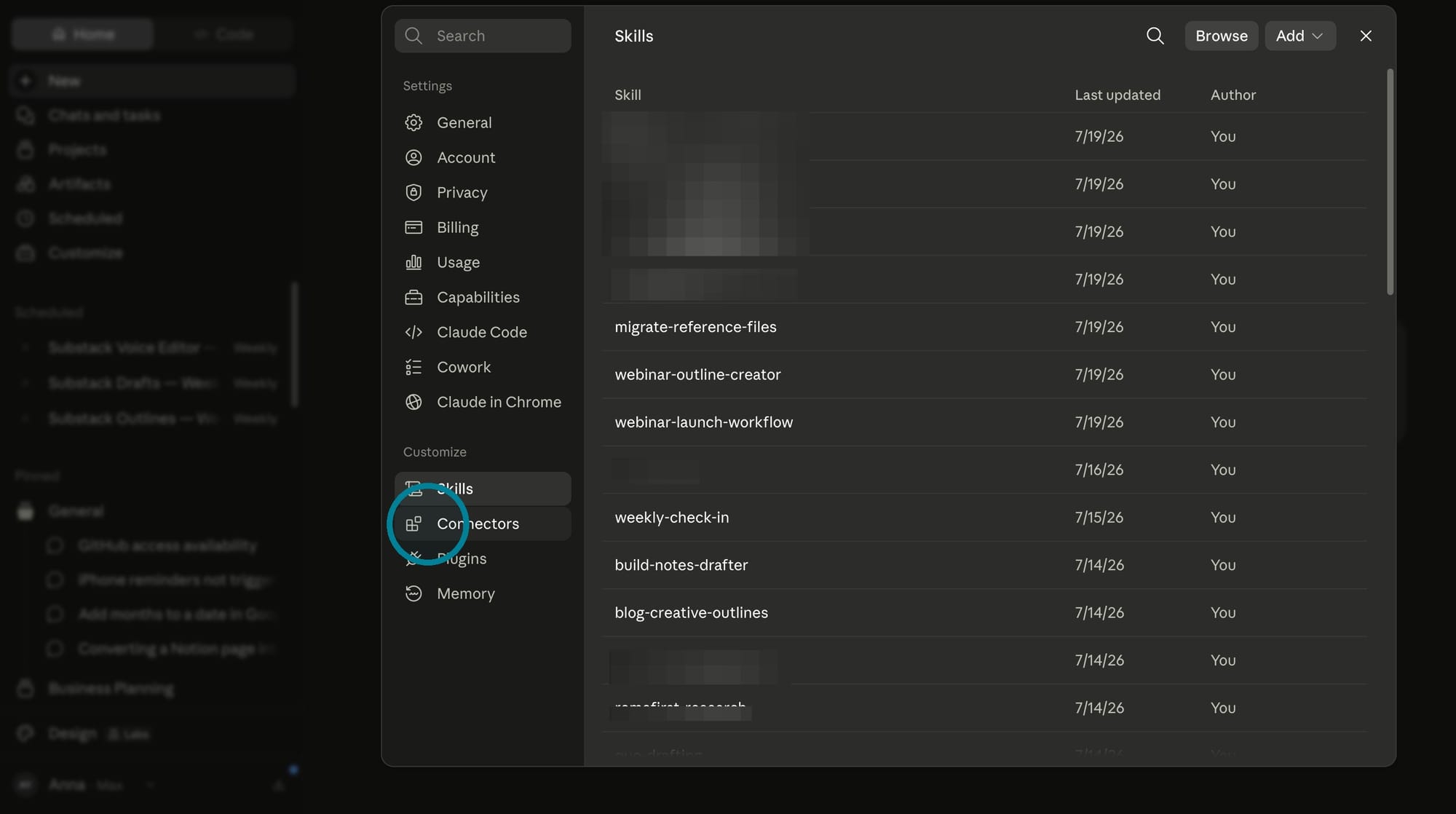This screenshot has height=814, width=1456.
Task: Switch to the Connectors section
Action: click(483, 523)
